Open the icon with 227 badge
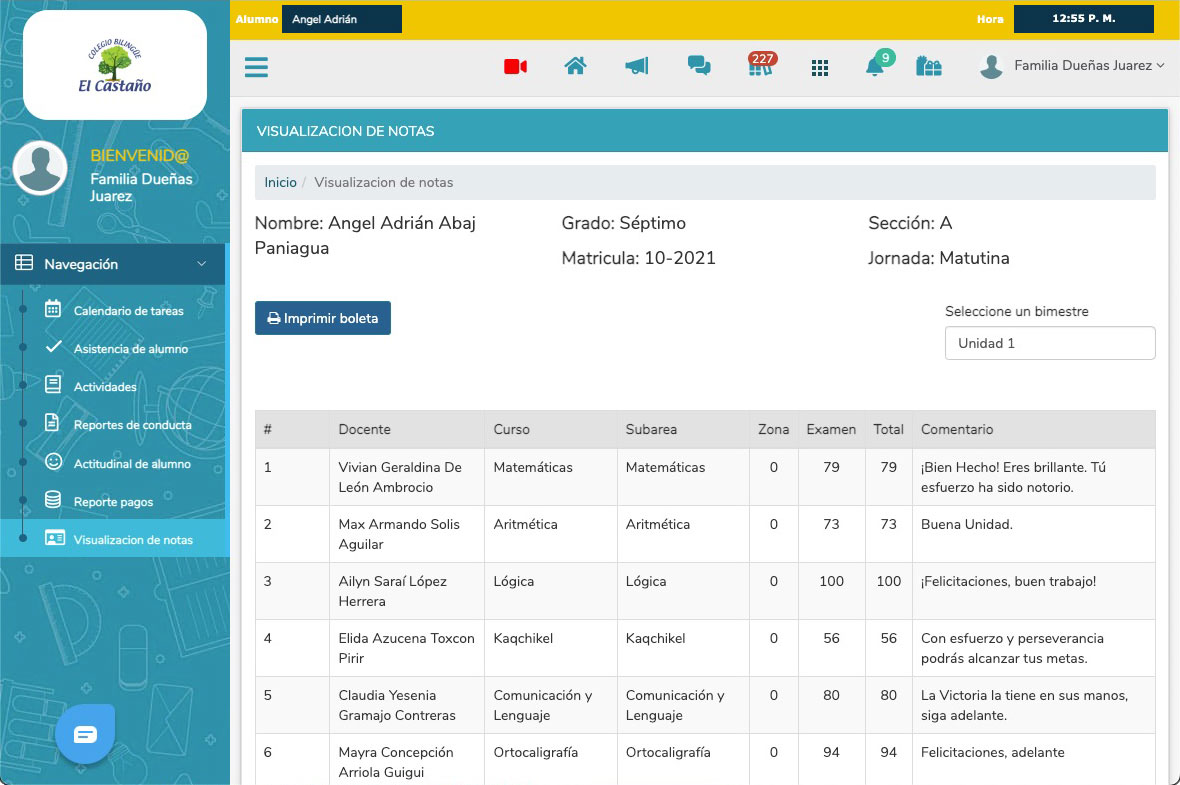Screen dimensions: 1180x785 (761, 64)
